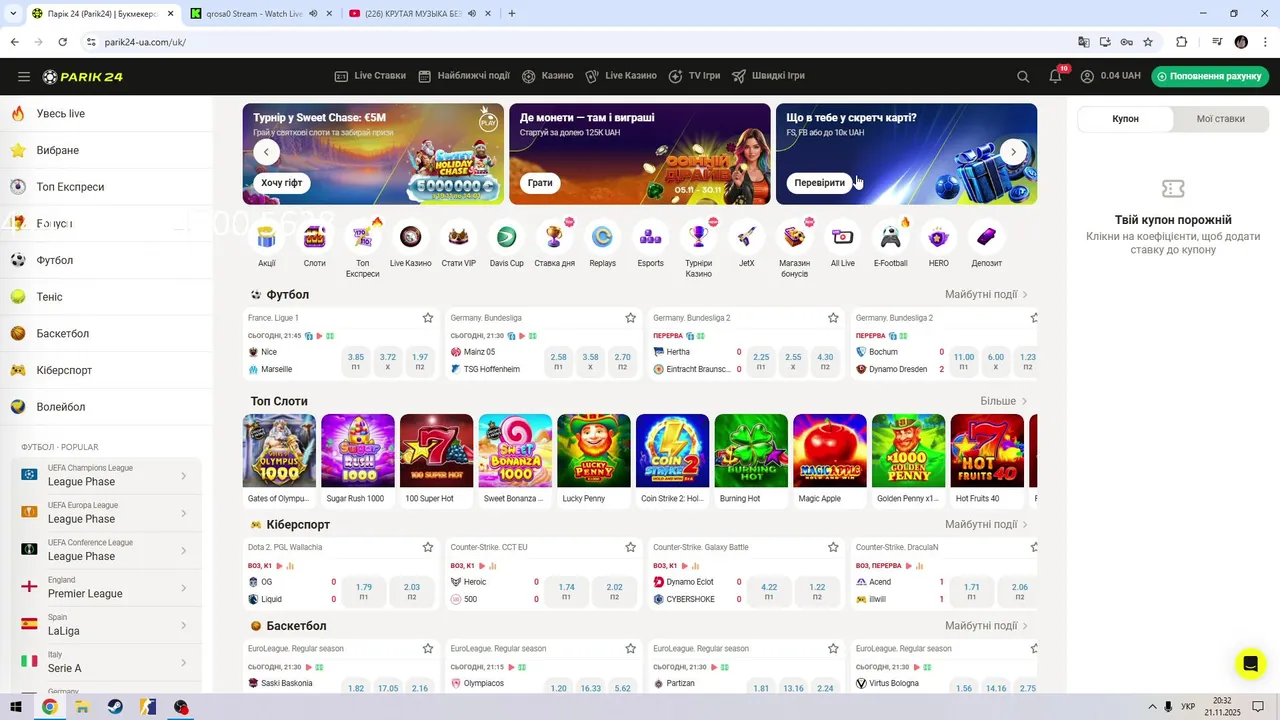This screenshot has height=720, width=1280.
Task: Favorite the Heroic vs 500 match star
Action: 630,547
